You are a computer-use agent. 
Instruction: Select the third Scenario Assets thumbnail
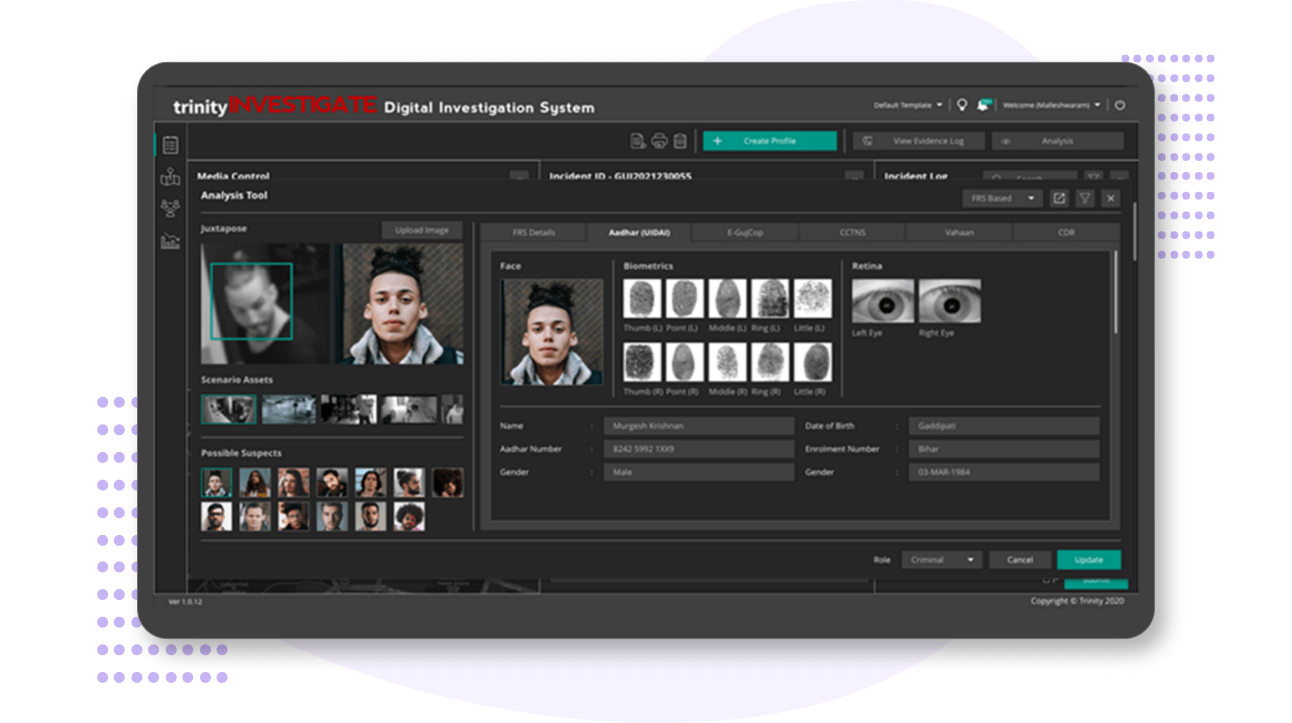coord(349,409)
